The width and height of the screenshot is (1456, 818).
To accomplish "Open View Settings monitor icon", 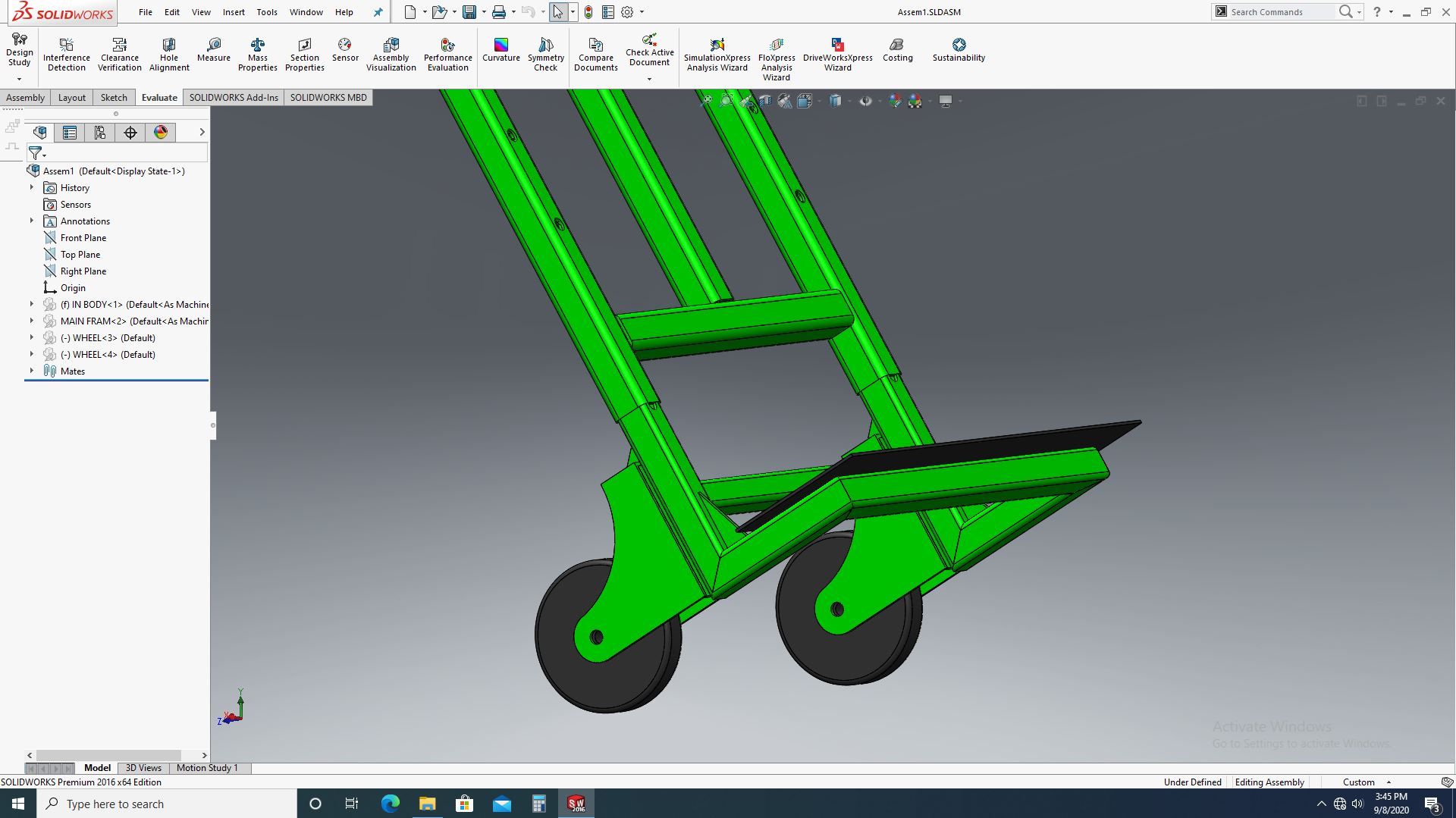I will pos(946,101).
